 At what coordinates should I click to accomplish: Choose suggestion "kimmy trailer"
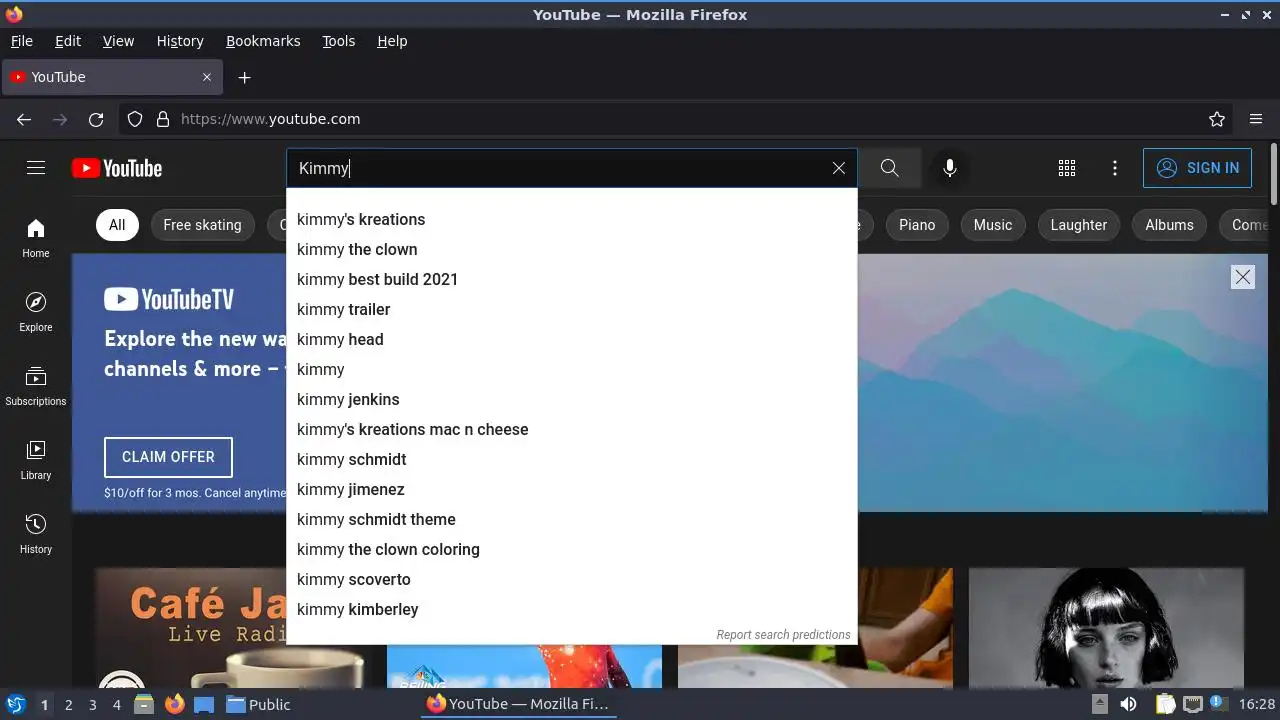click(572, 309)
